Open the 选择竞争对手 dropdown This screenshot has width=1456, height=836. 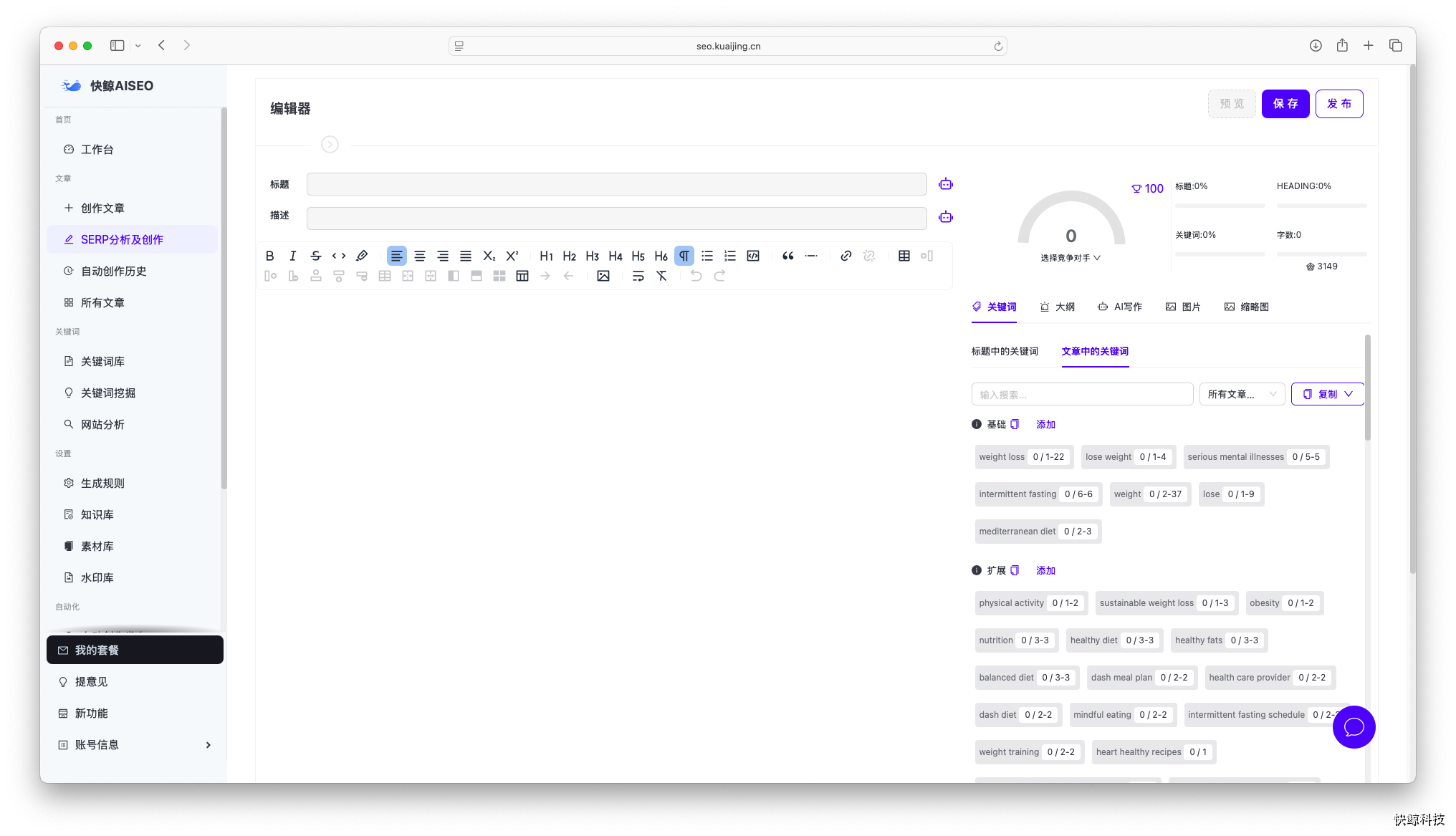[1071, 258]
